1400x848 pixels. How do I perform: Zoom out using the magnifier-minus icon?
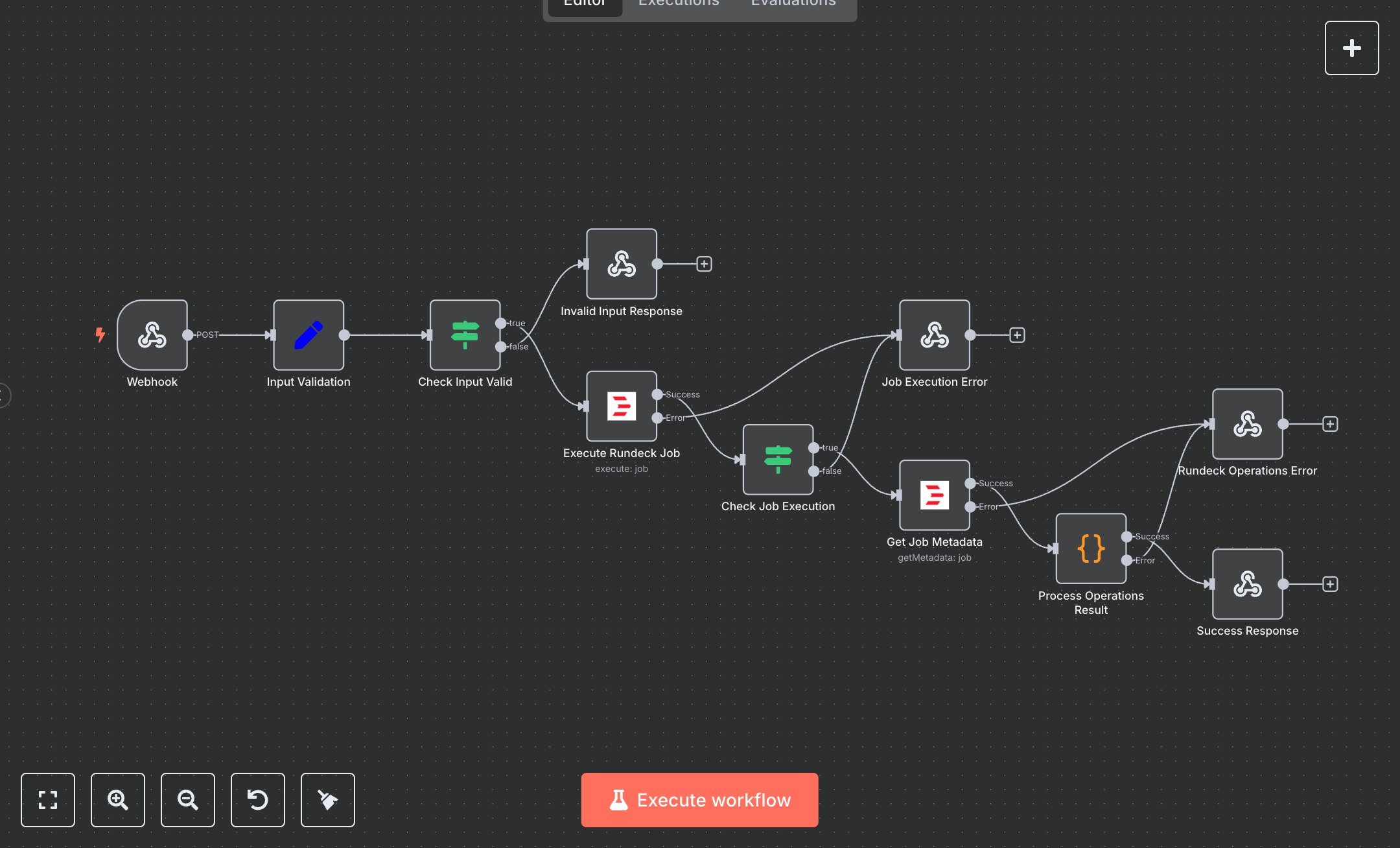pos(188,800)
